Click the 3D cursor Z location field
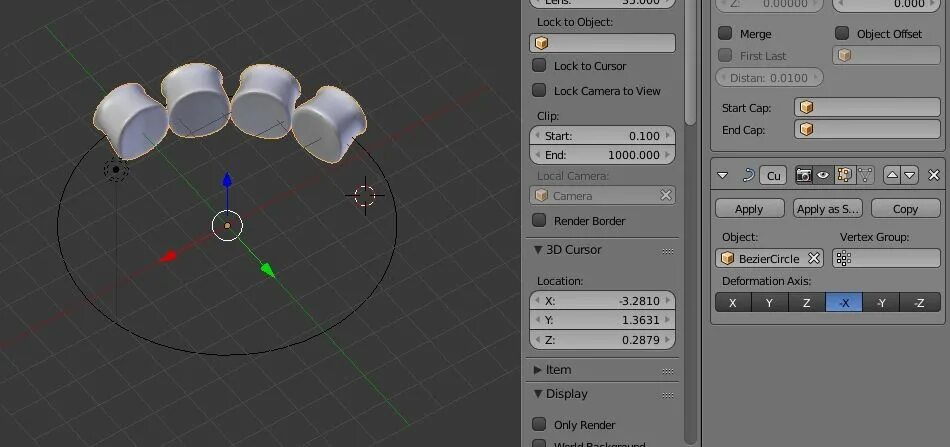Image resolution: width=950 pixels, height=447 pixels. click(602, 340)
